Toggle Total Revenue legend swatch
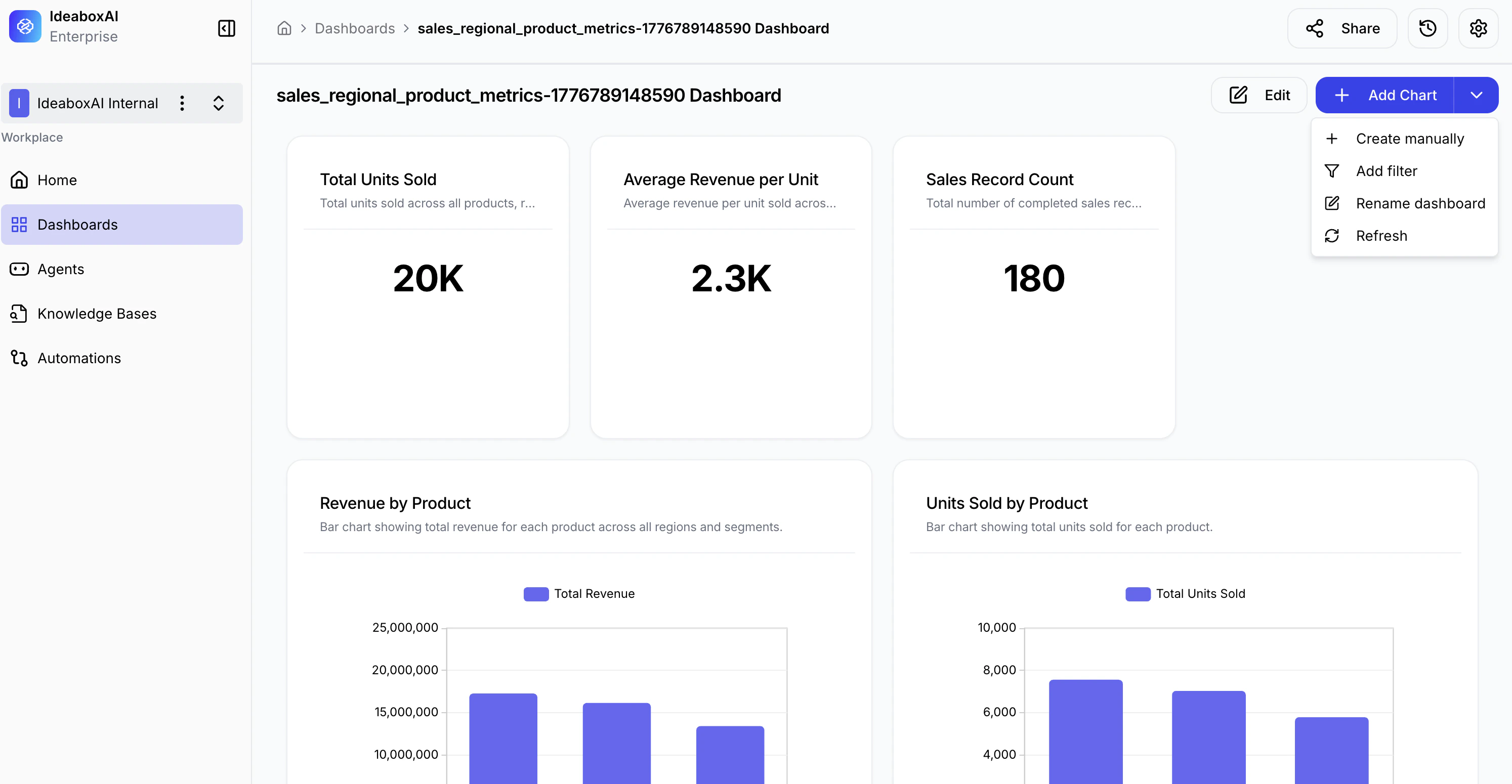 point(536,594)
